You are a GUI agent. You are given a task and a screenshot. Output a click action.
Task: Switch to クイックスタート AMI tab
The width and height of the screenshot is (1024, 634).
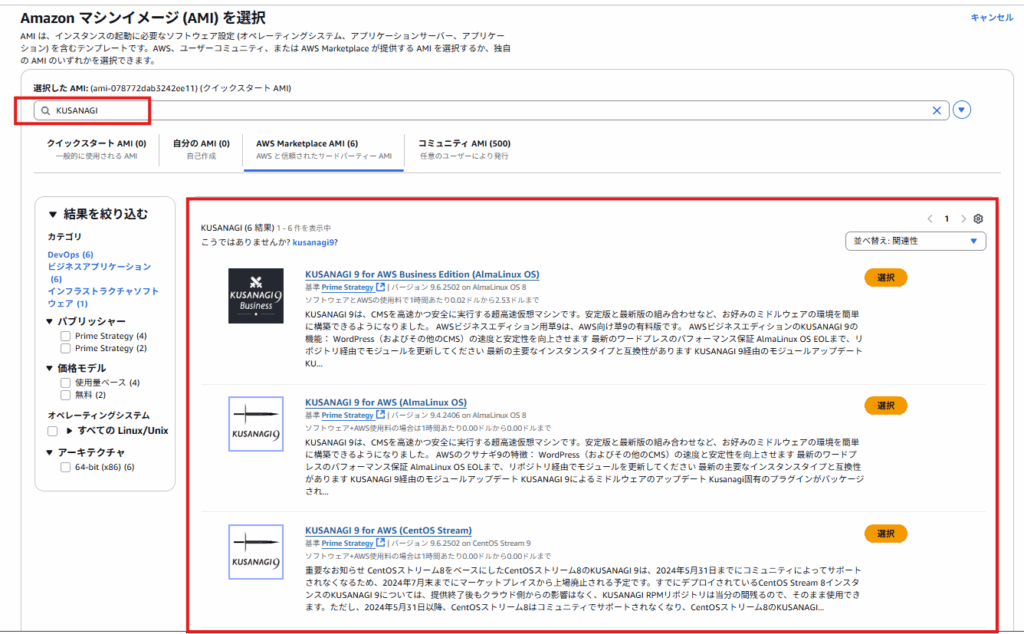[x=97, y=150]
